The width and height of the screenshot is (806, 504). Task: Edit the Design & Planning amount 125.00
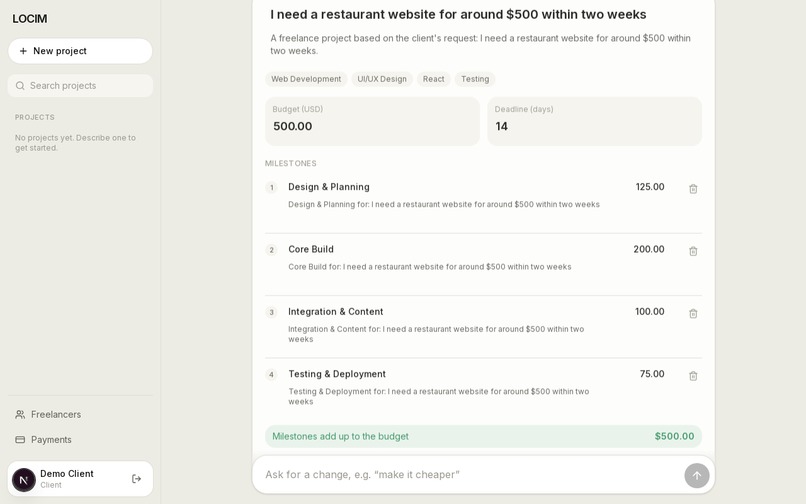tap(650, 187)
